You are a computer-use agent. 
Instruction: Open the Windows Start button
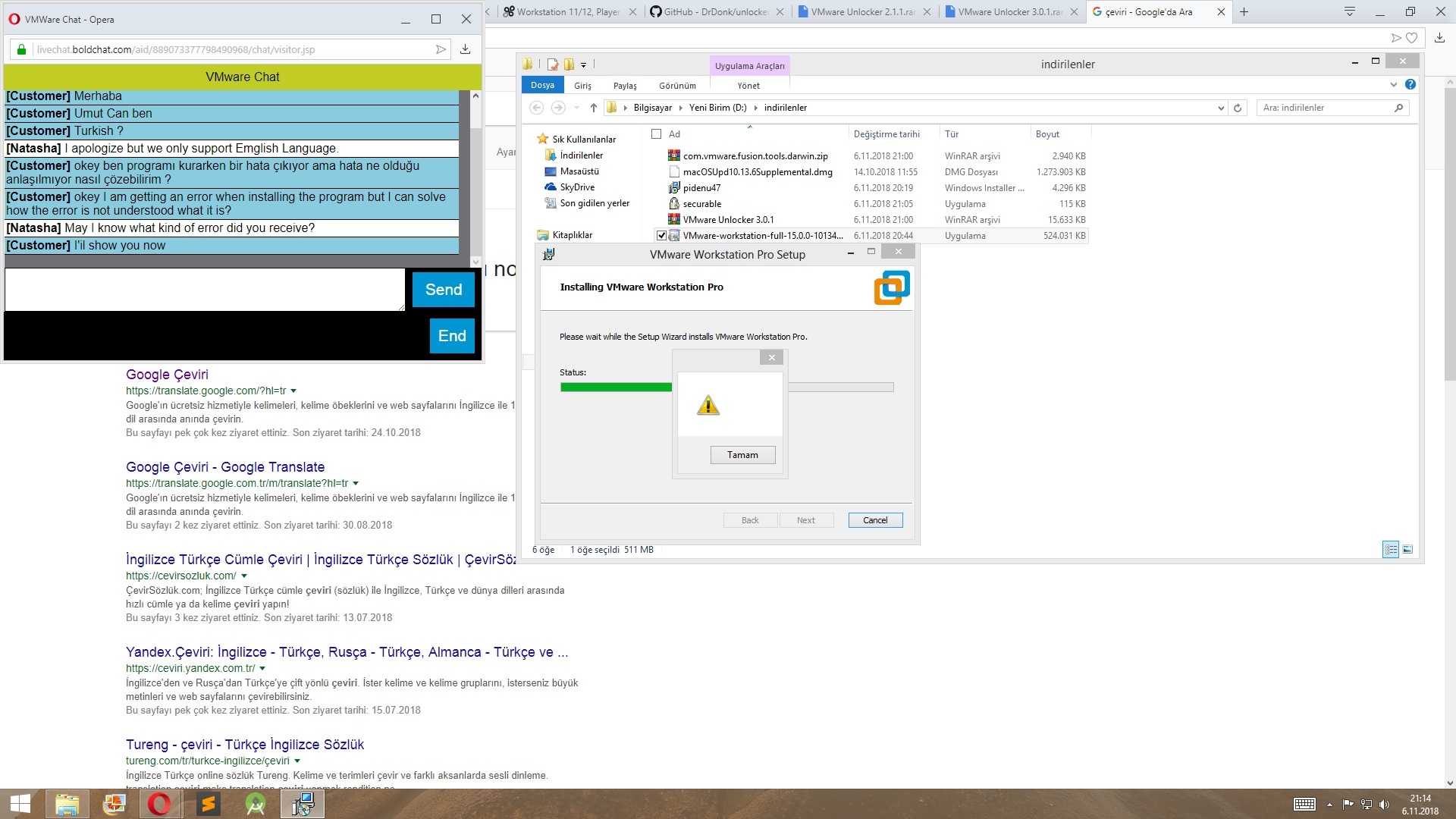pyautogui.click(x=20, y=804)
